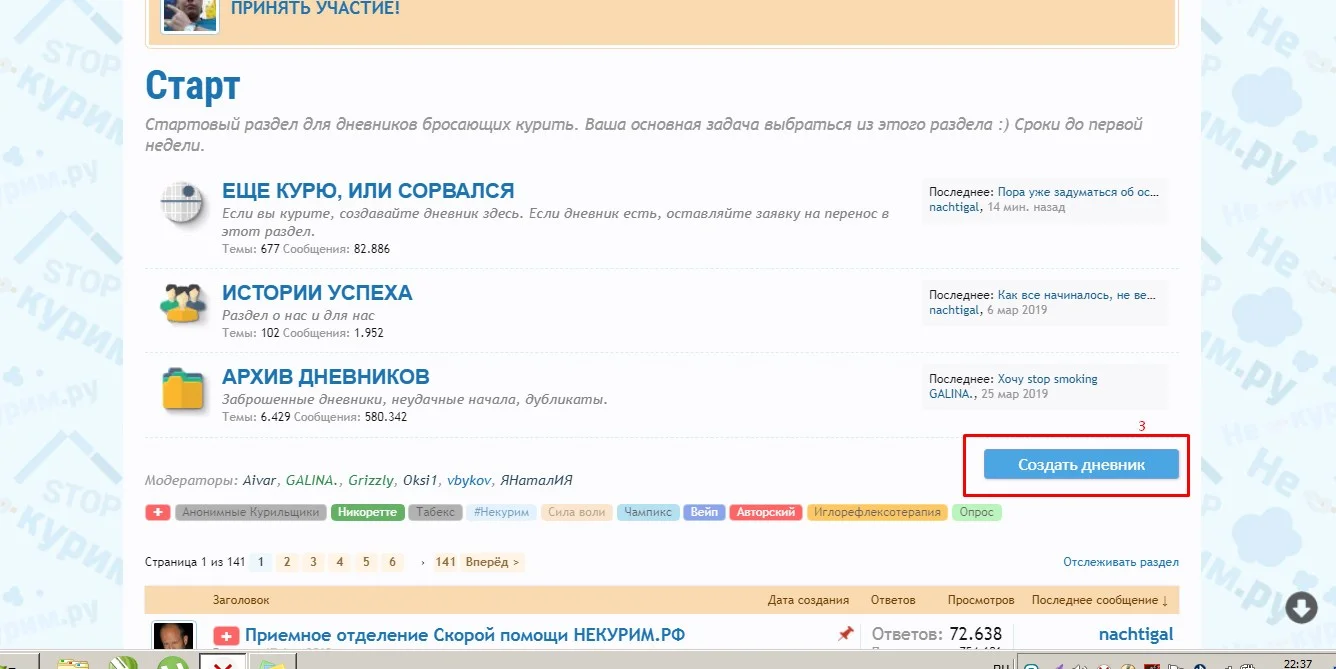Click user 'nachtigal' dated 6 мар 2019

tap(954, 310)
